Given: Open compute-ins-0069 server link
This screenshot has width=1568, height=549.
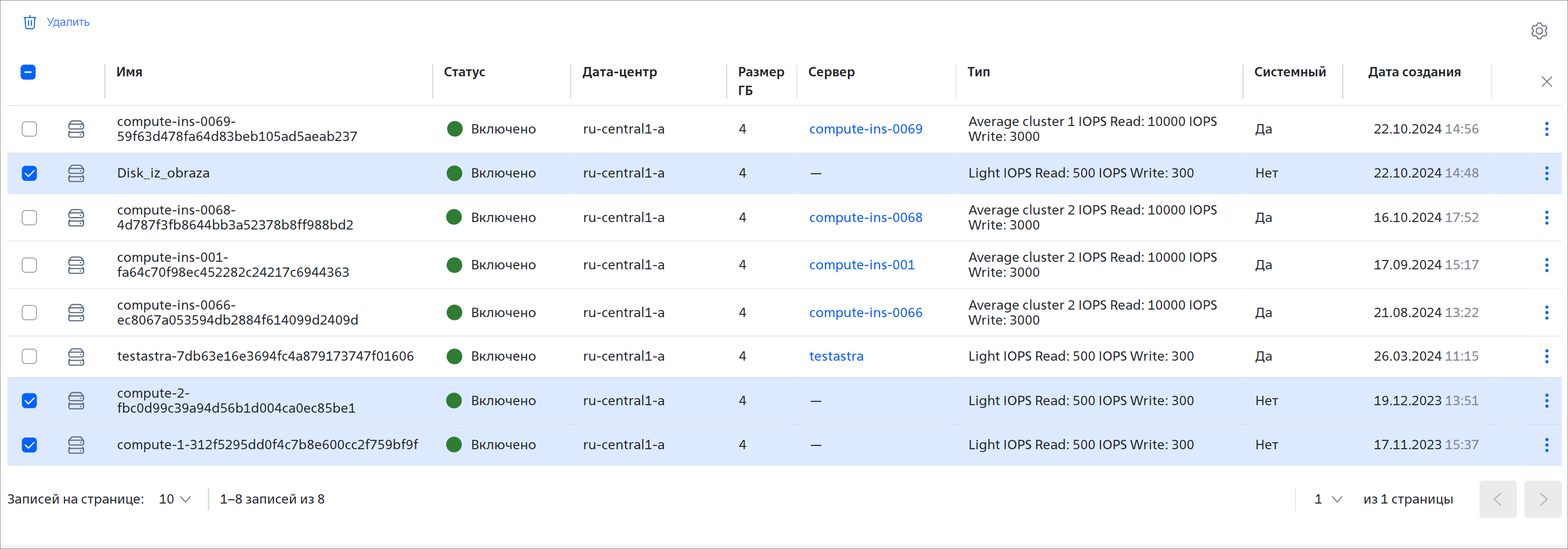Looking at the screenshot, I should click(866, 128).
